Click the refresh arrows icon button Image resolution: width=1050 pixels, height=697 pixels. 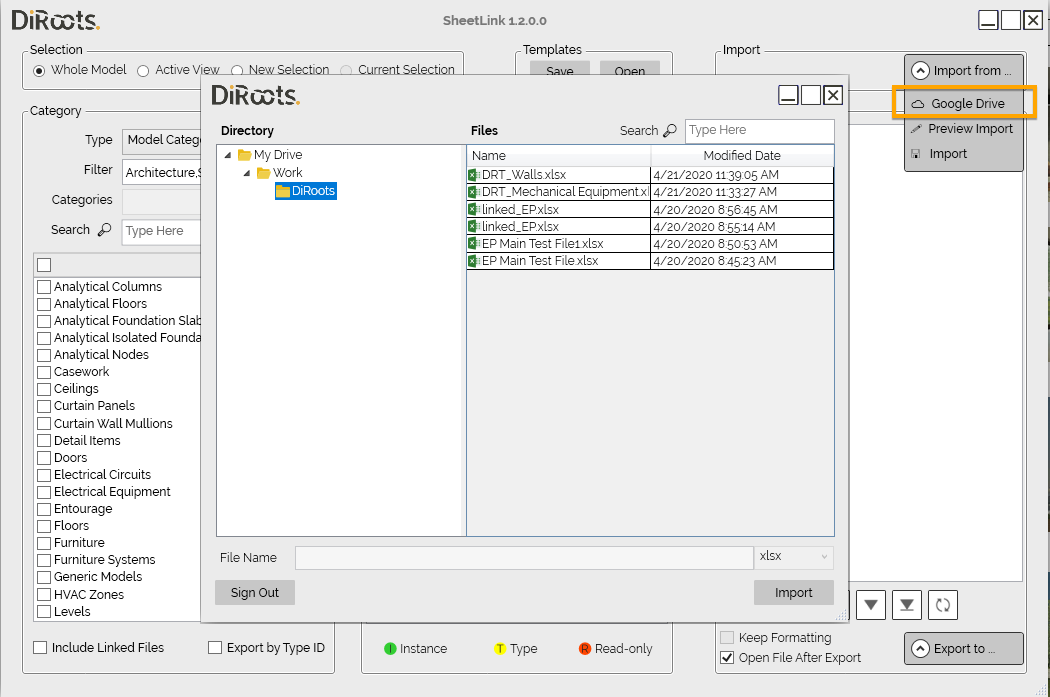943,605
